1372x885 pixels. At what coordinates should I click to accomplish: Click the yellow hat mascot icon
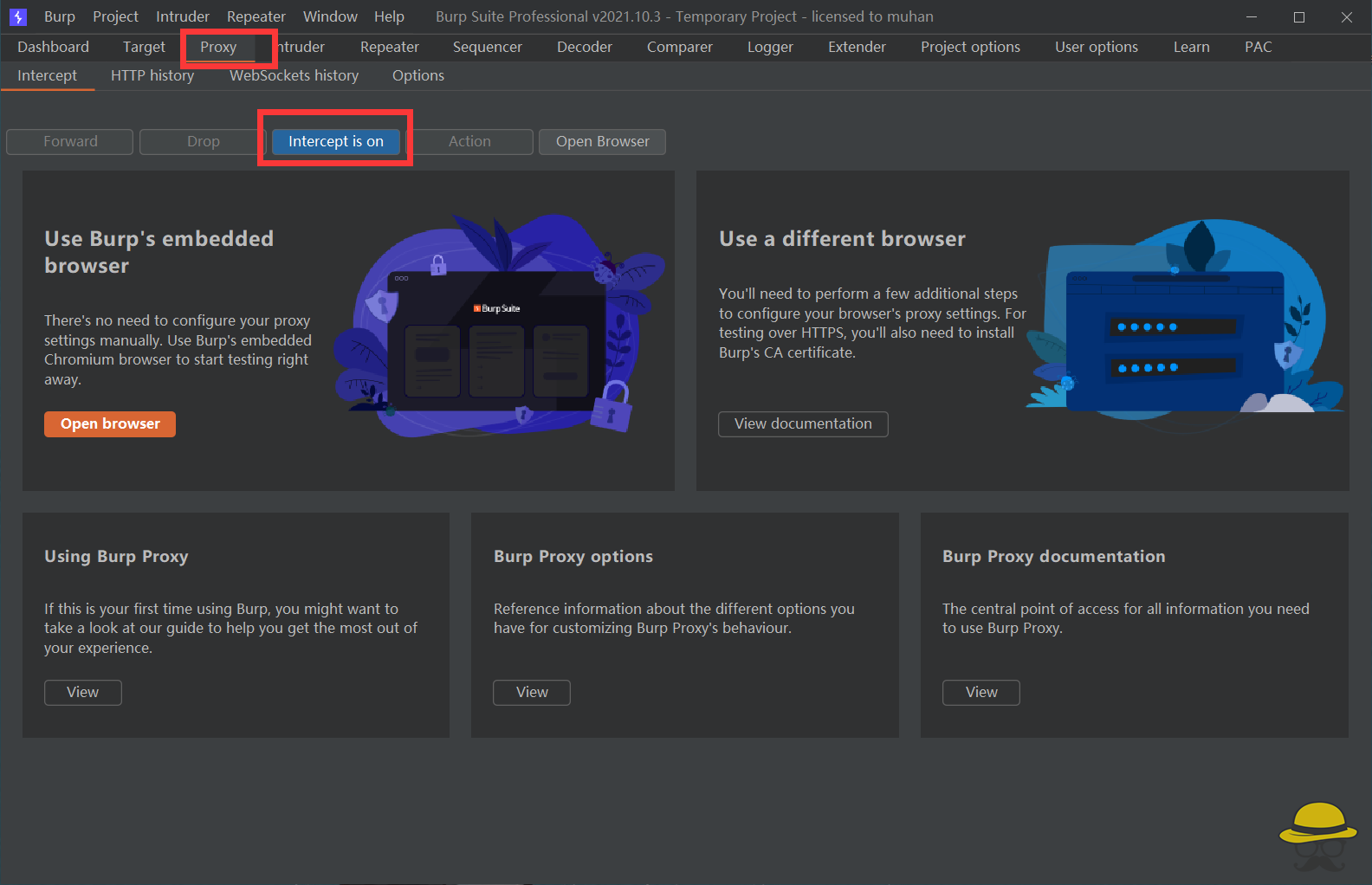coord(1317,834)
